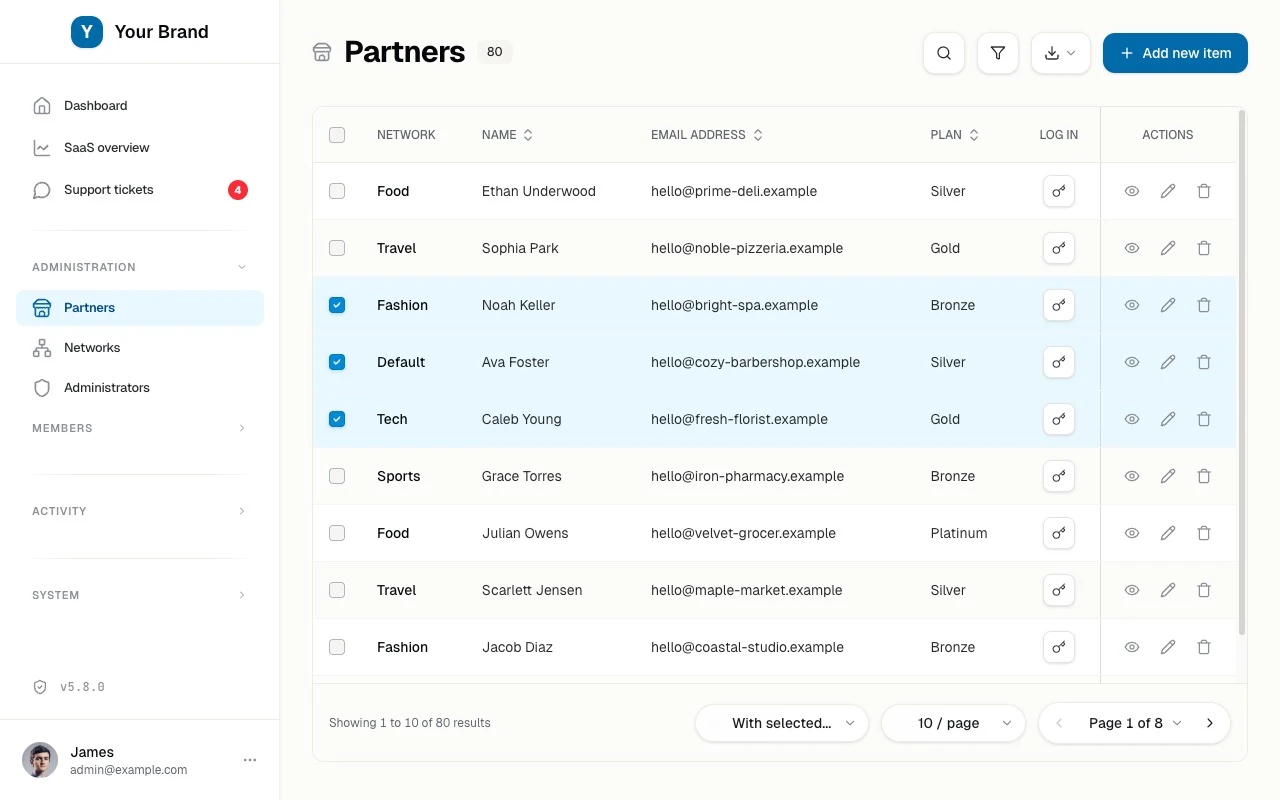Open the export download dropdown
The image size is (1280, 800).
click(x=1061, y=53)
